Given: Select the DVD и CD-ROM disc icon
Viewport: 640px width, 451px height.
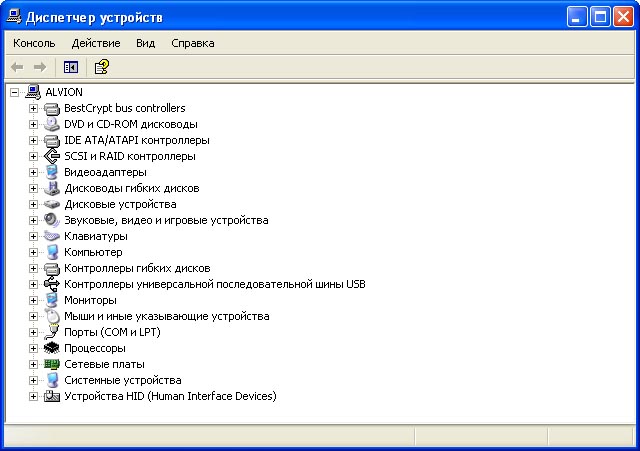Looking at the screenshot, I should click(52, 124).
